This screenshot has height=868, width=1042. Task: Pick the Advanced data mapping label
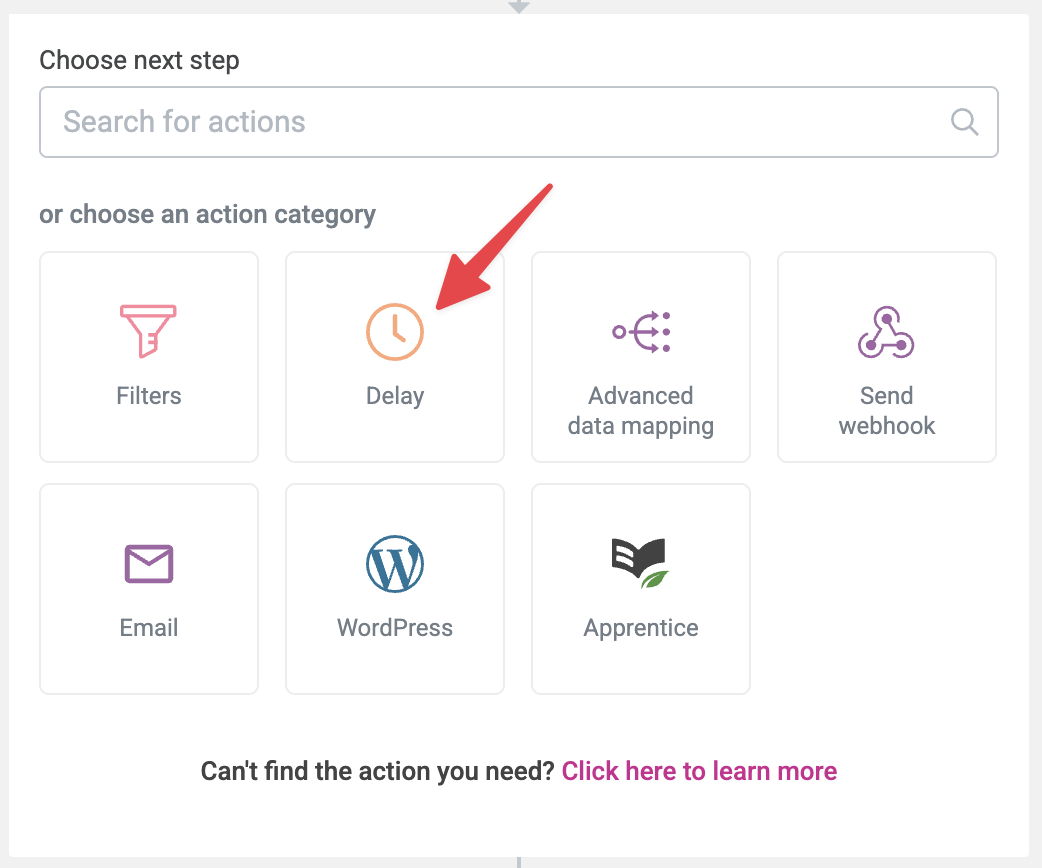641,411
